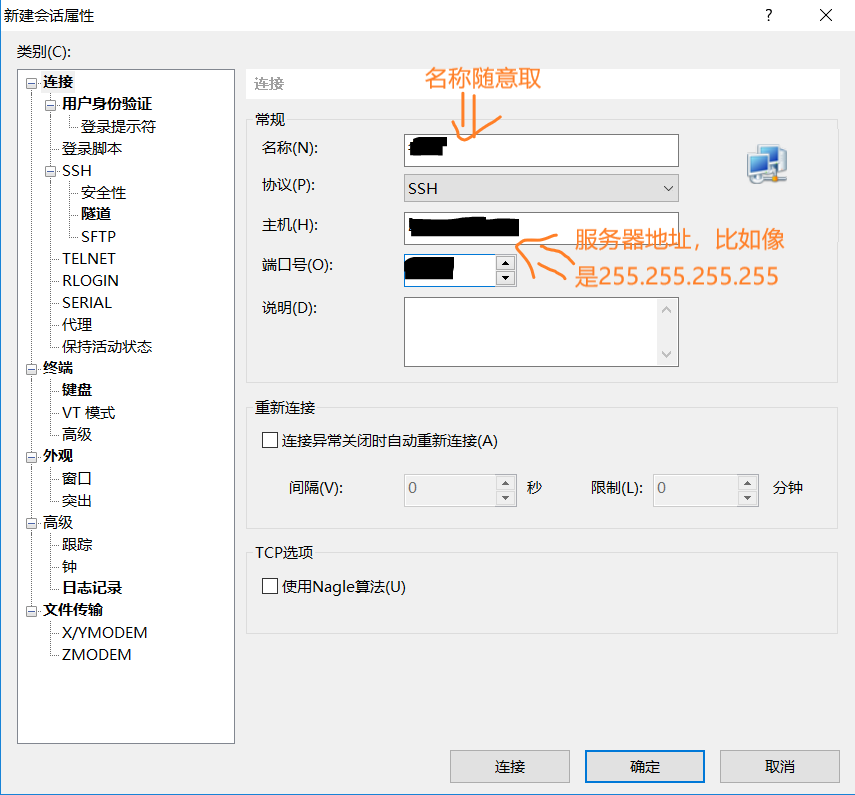Click the network computers session icon
This screenshot has height=795, width=855.
767,164
